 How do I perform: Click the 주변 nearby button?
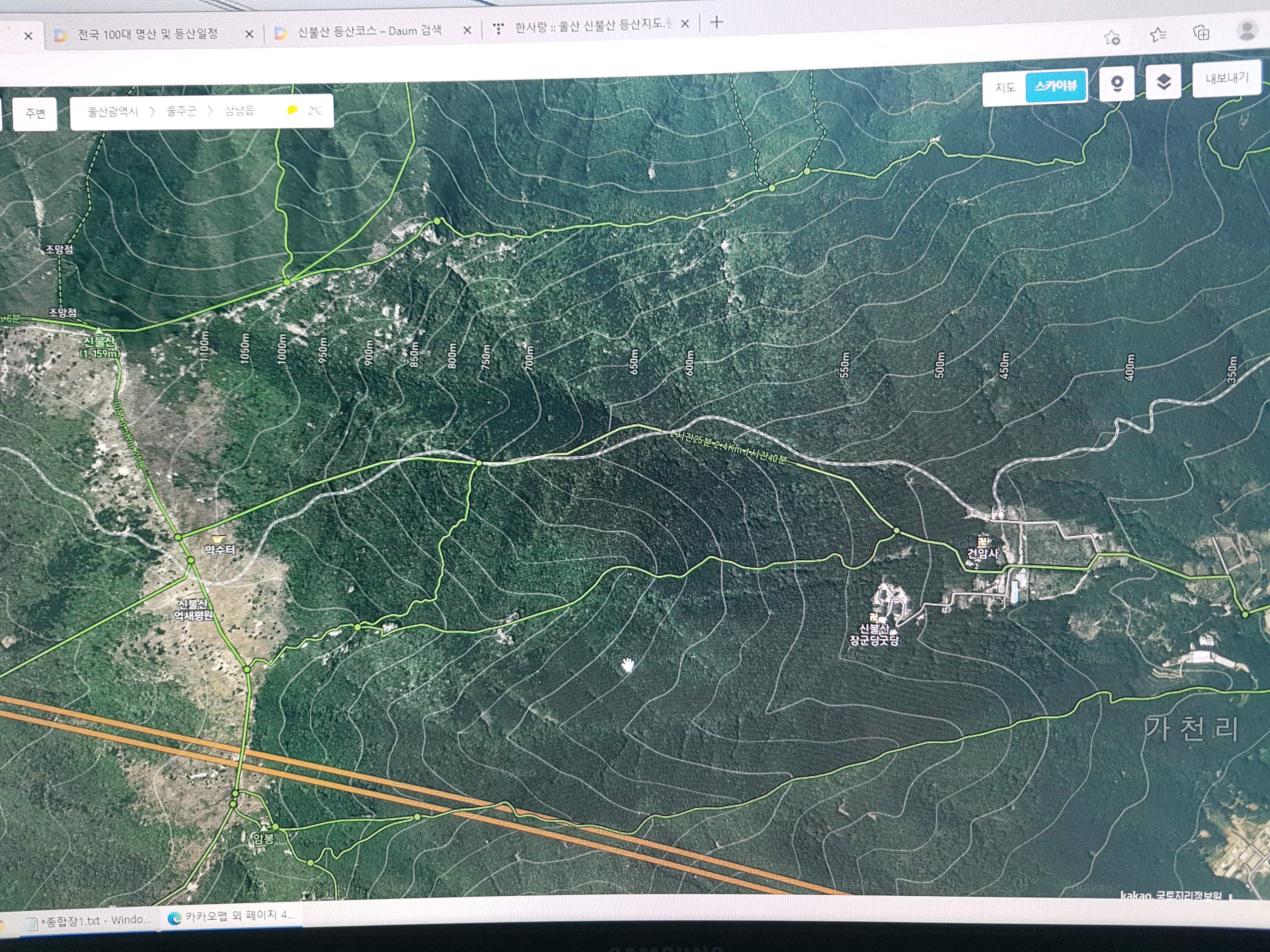[x=35, y=113]
